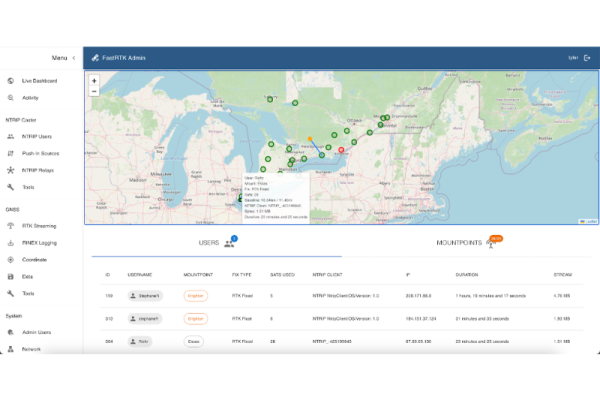Image resolution: width=600 pixels, height=400 pixels.
Task: Open RINEX Logging in the sidebar
Action: 39,243
